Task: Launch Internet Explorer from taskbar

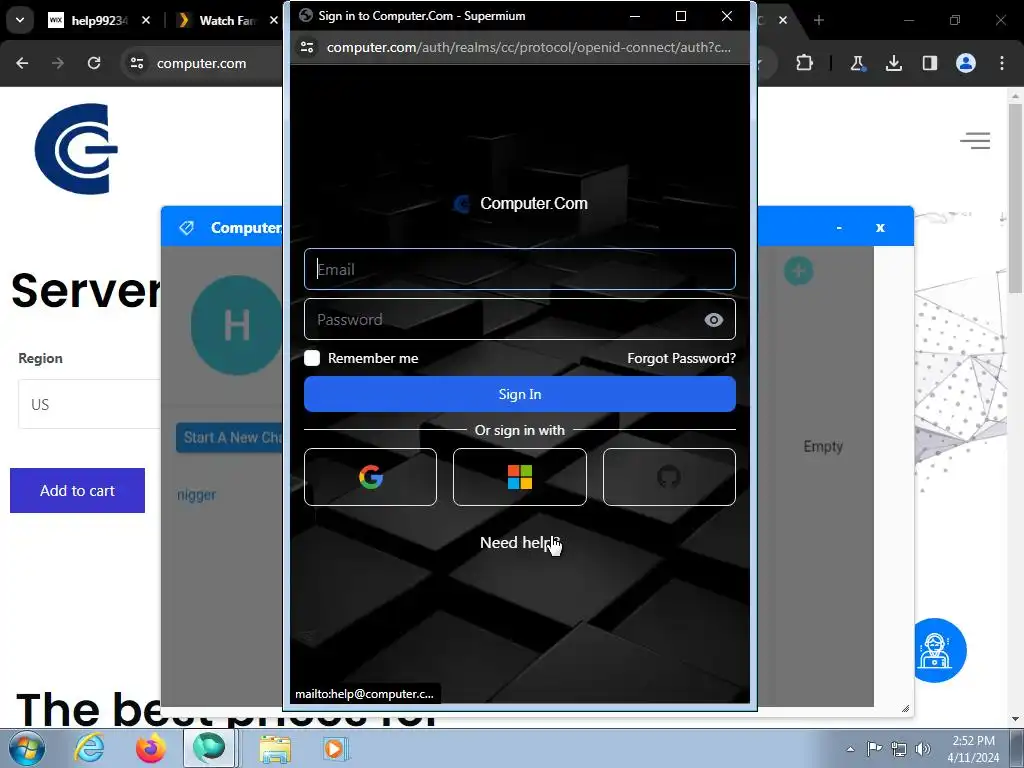Action: tap(89, 748)
